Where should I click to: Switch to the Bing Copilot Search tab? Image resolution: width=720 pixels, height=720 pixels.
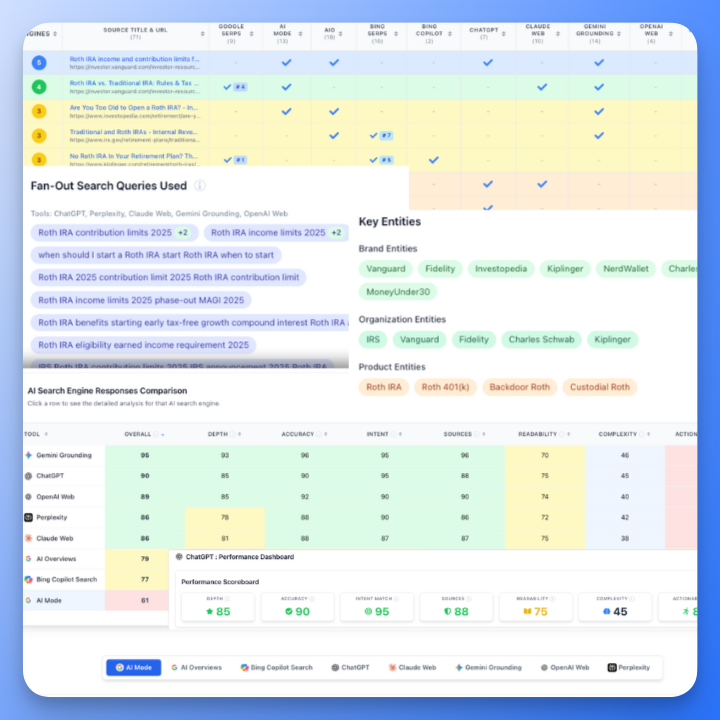click(x=276, y=668)
